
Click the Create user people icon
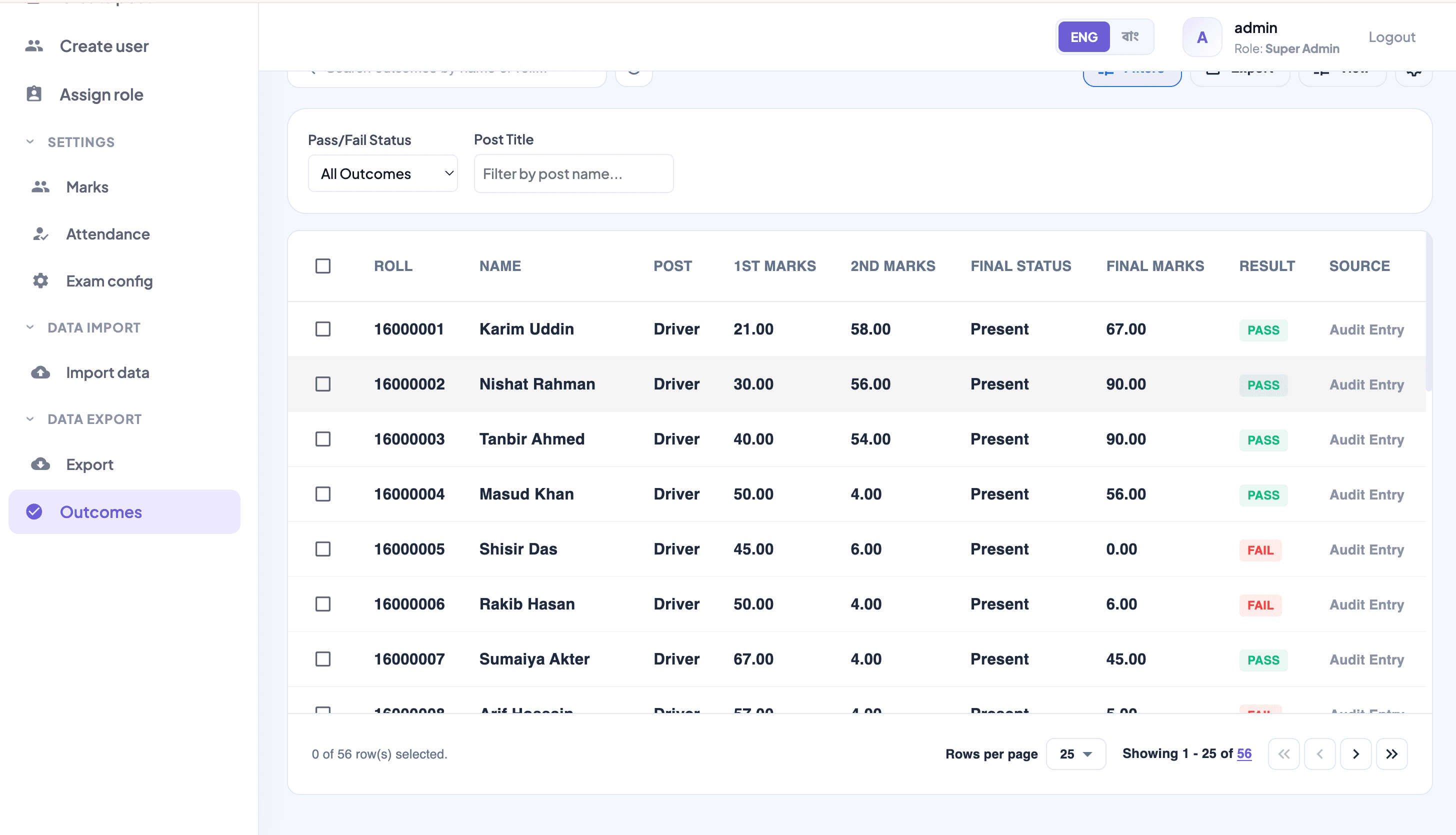[34, 46]
